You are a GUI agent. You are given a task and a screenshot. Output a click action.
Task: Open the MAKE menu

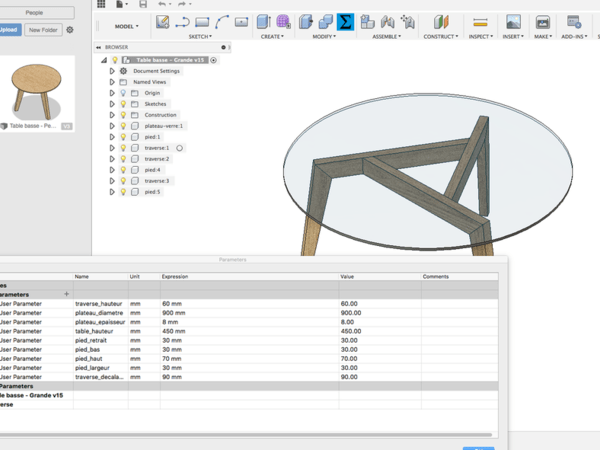click(543, 36)
